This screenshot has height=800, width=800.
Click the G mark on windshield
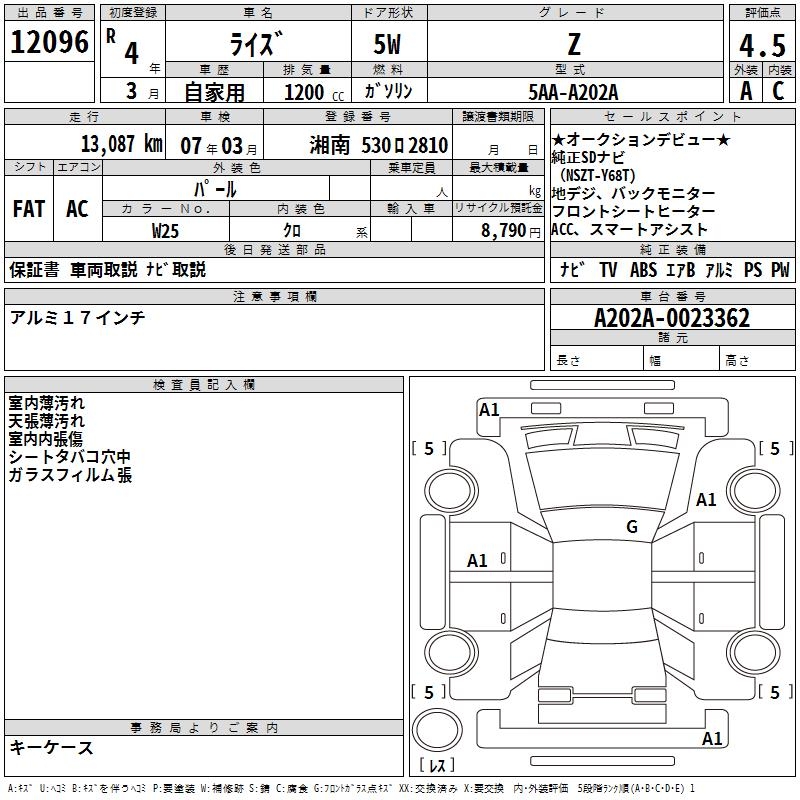(632, 527)
